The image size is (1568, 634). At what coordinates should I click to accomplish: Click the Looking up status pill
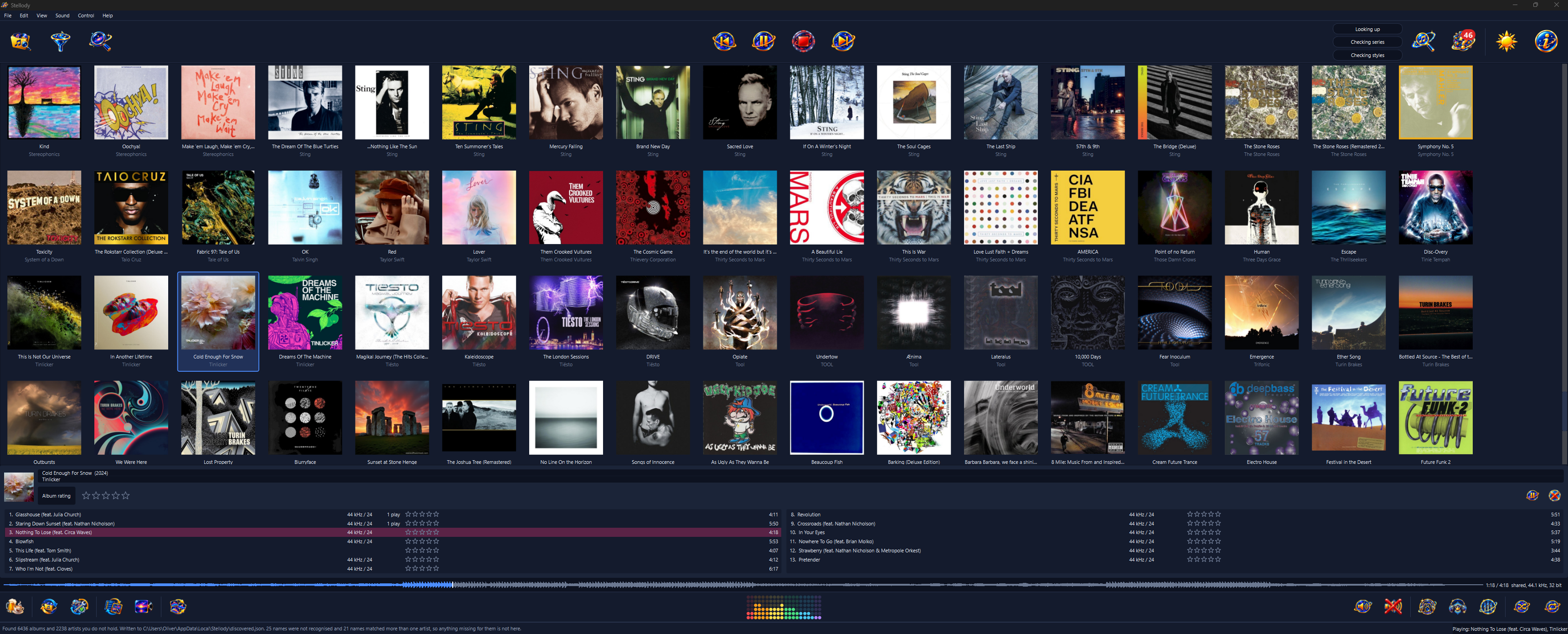(x=1367, y=29)
